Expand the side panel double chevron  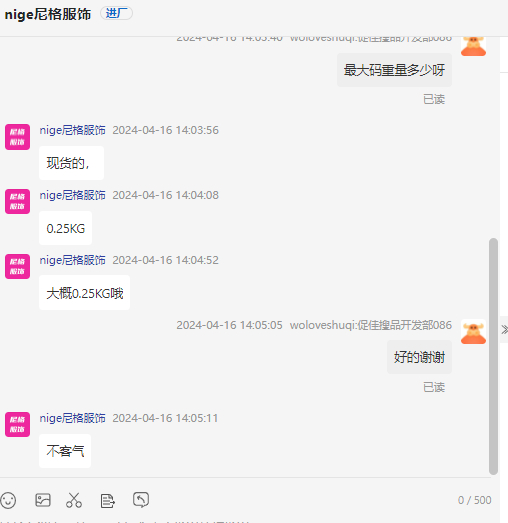click(504, 330)
